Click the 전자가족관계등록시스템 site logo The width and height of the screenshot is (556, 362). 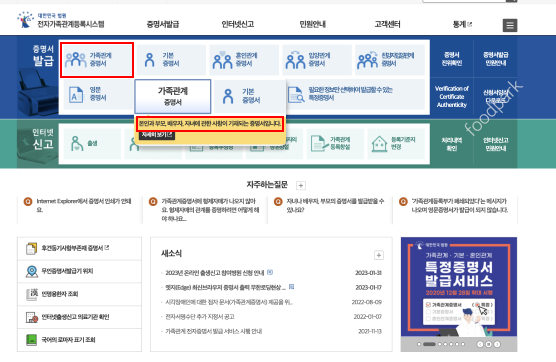pos(61,20)
